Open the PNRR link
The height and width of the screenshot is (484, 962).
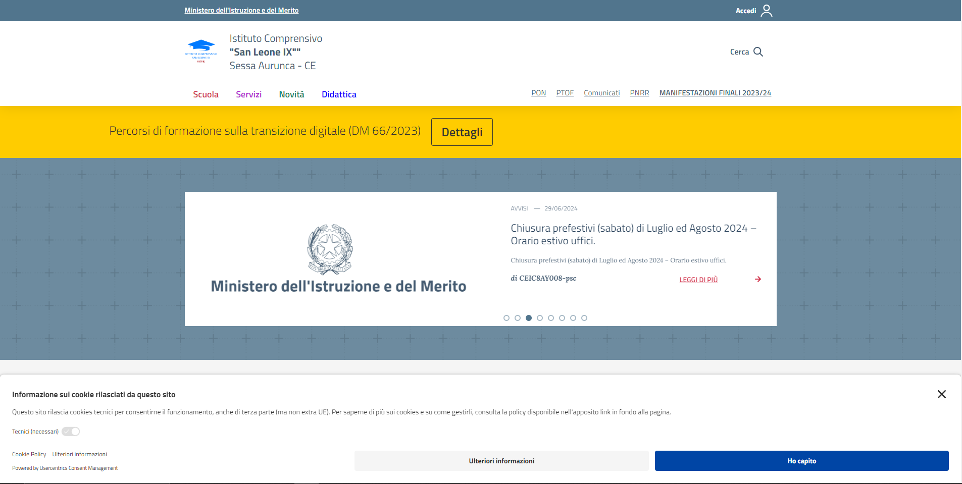640,93
